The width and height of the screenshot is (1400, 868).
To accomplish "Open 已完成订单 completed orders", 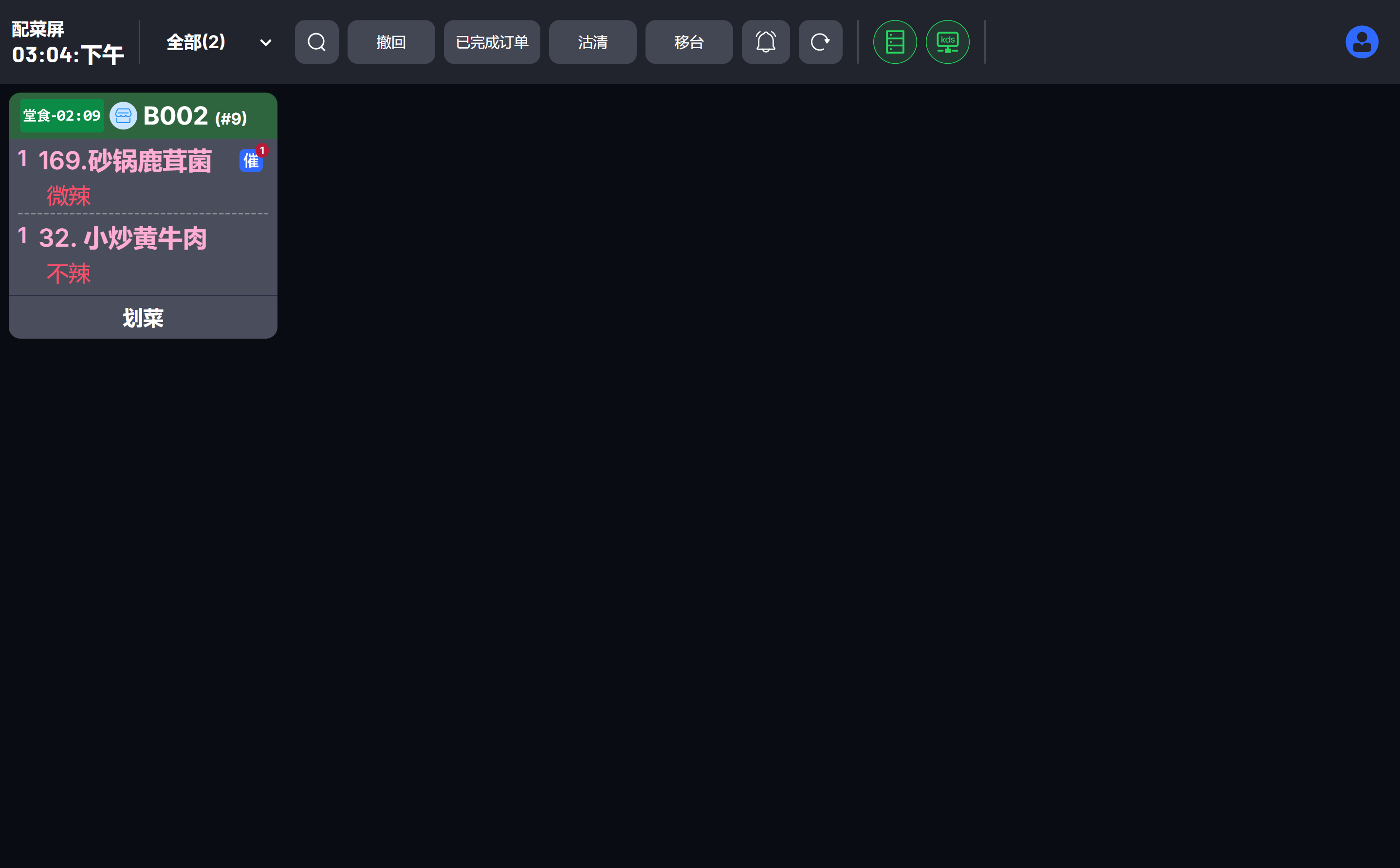I will pos(492,42).
